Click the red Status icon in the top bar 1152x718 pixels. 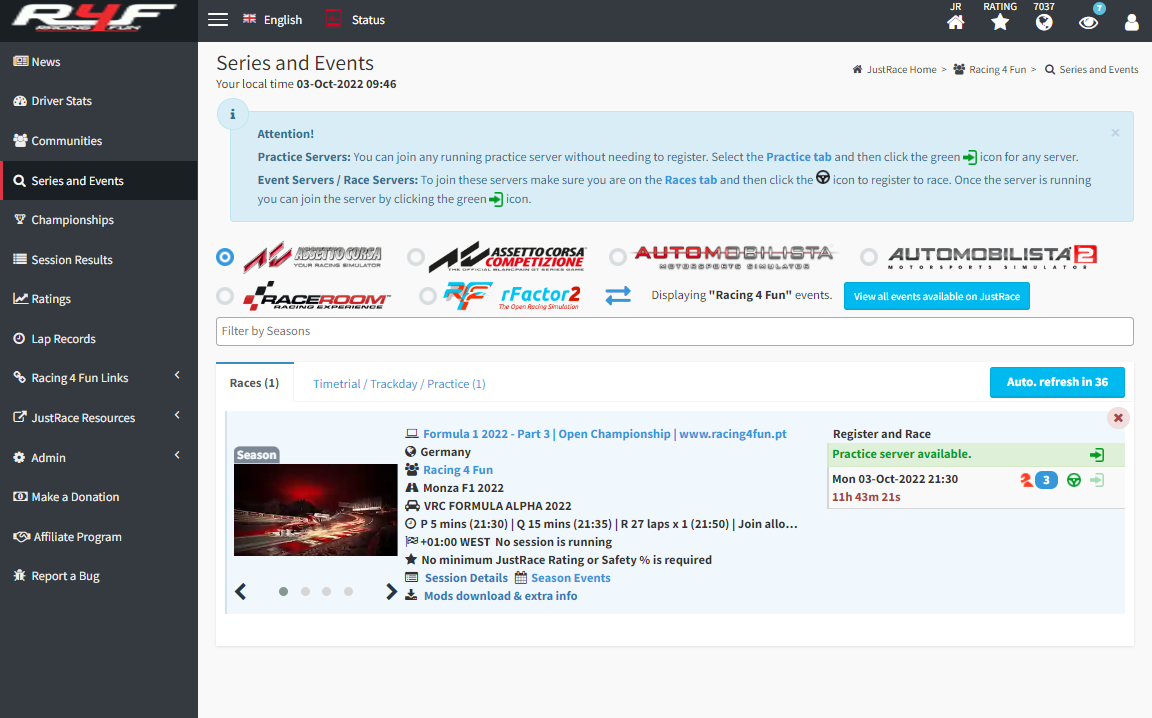click(333, 19)
